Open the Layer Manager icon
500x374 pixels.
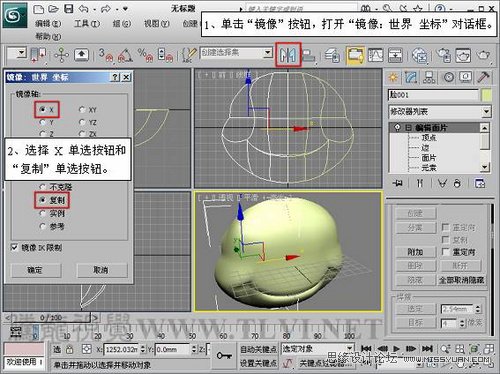click(332, 55)
